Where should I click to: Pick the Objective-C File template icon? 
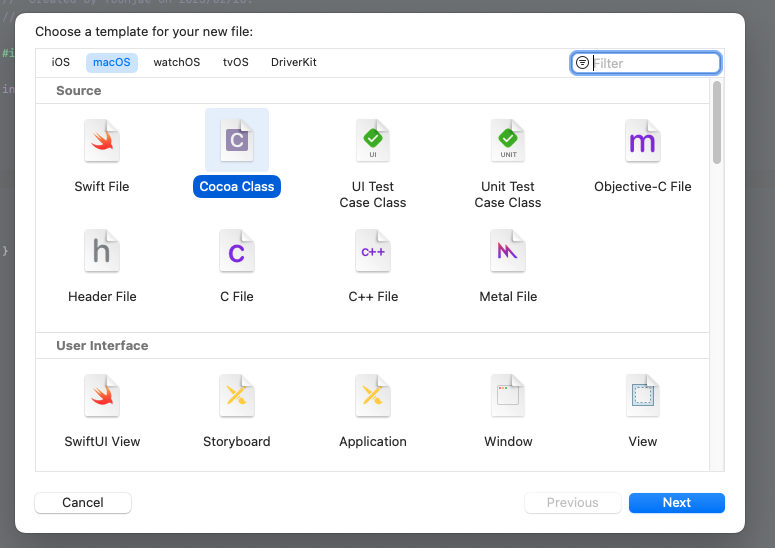[x=643, y=141]
